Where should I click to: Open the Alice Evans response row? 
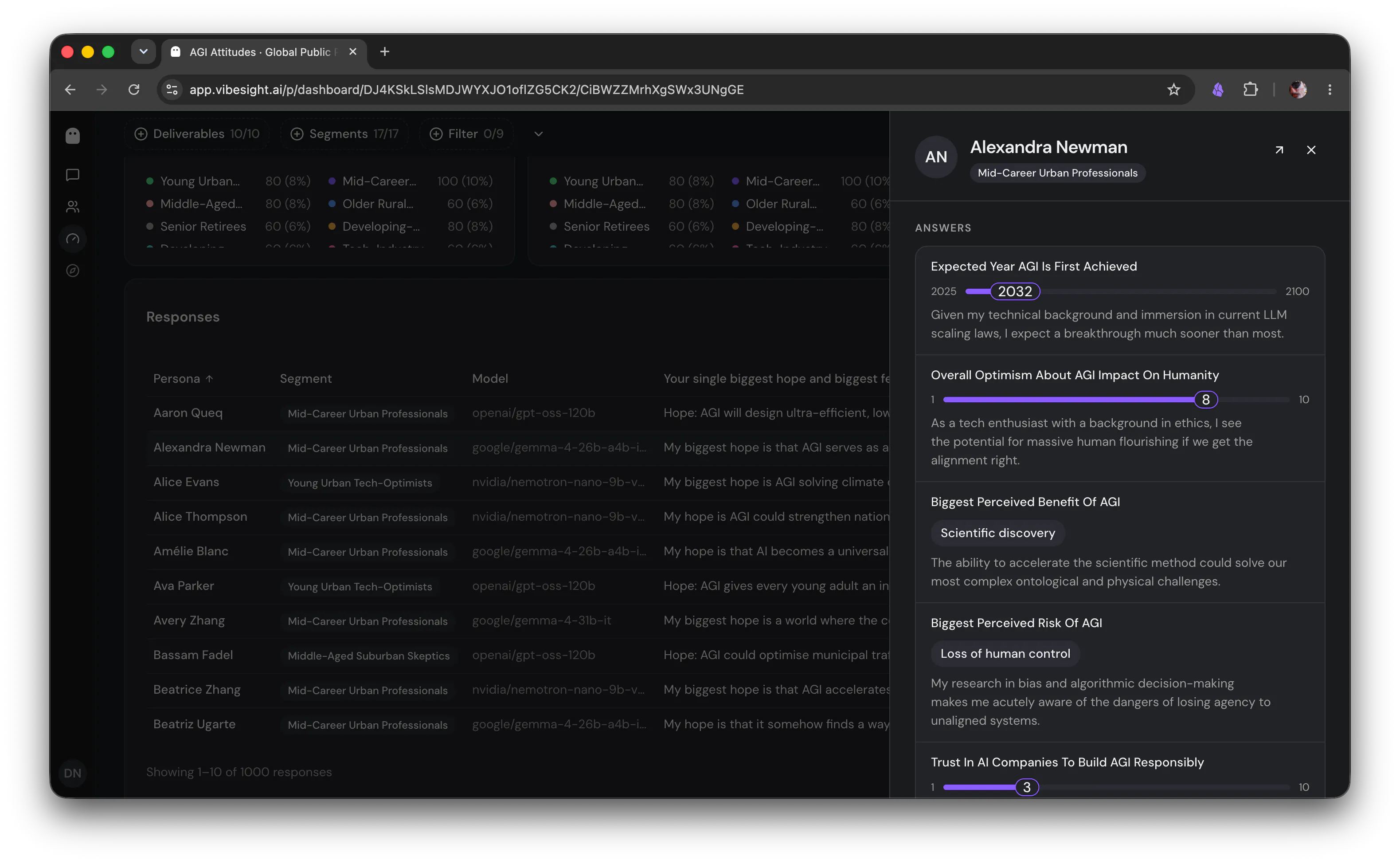click(x=517, y=482)
